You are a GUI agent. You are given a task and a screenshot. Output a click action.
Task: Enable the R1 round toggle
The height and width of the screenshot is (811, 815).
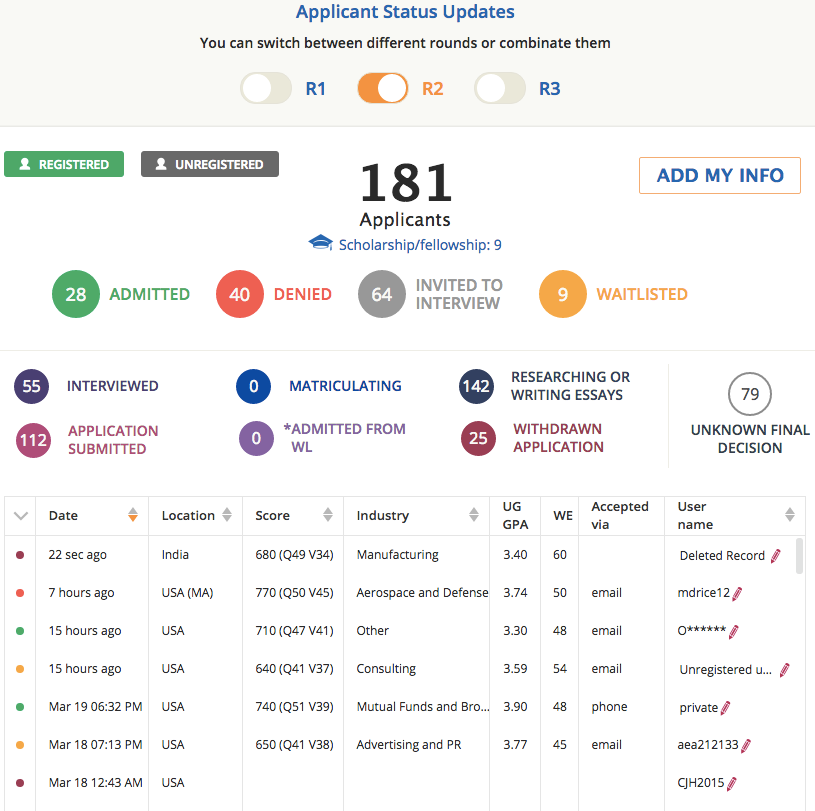(x=266, y=88)
